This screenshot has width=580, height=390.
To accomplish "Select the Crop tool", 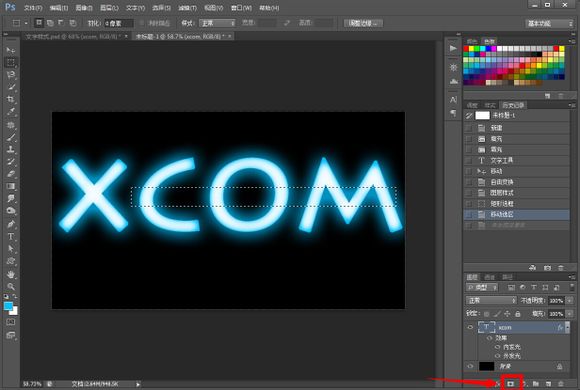I will point(11,99).
